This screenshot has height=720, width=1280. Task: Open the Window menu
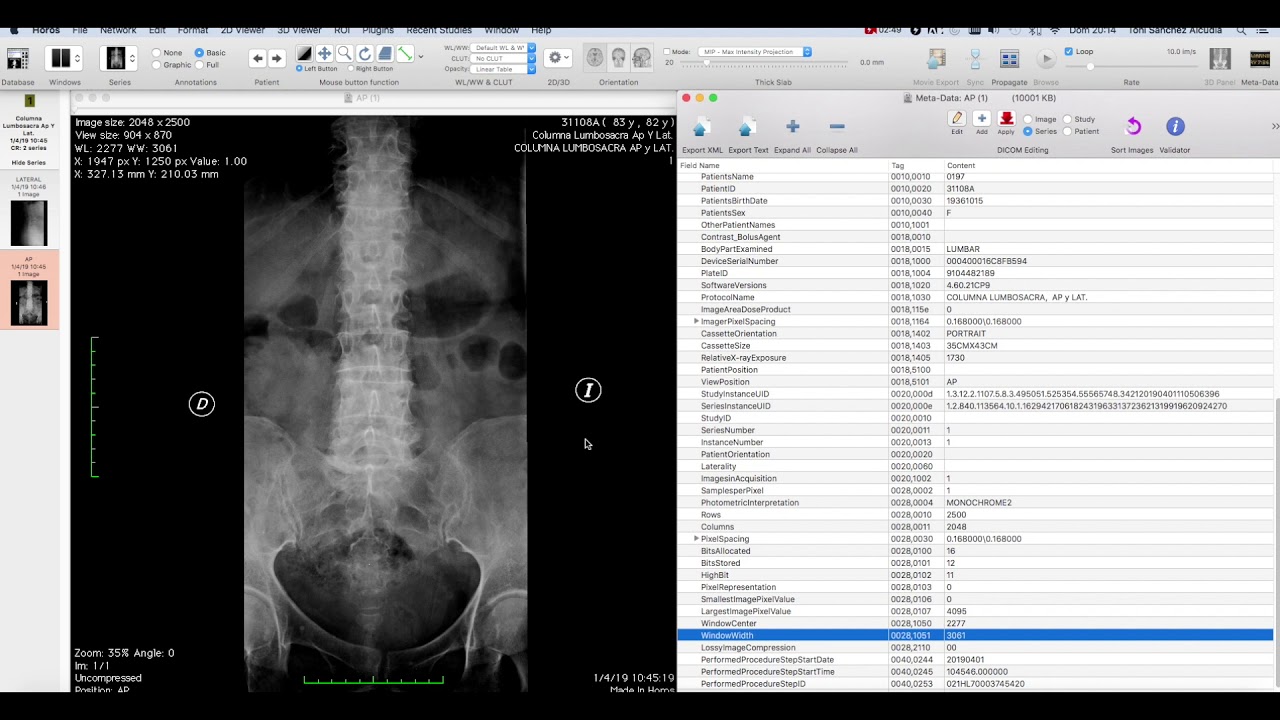tap(501, 30)
